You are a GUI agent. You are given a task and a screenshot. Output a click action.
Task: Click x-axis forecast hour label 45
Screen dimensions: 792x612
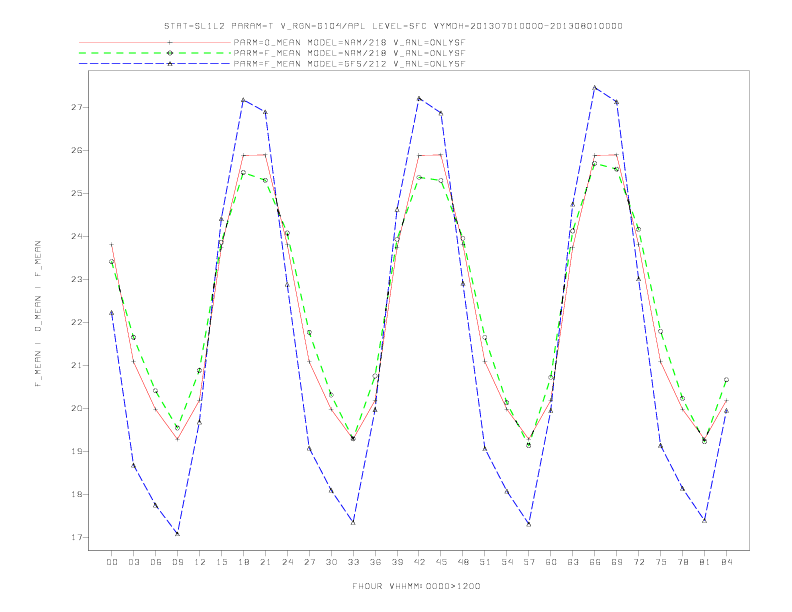(x=441, y=562)
